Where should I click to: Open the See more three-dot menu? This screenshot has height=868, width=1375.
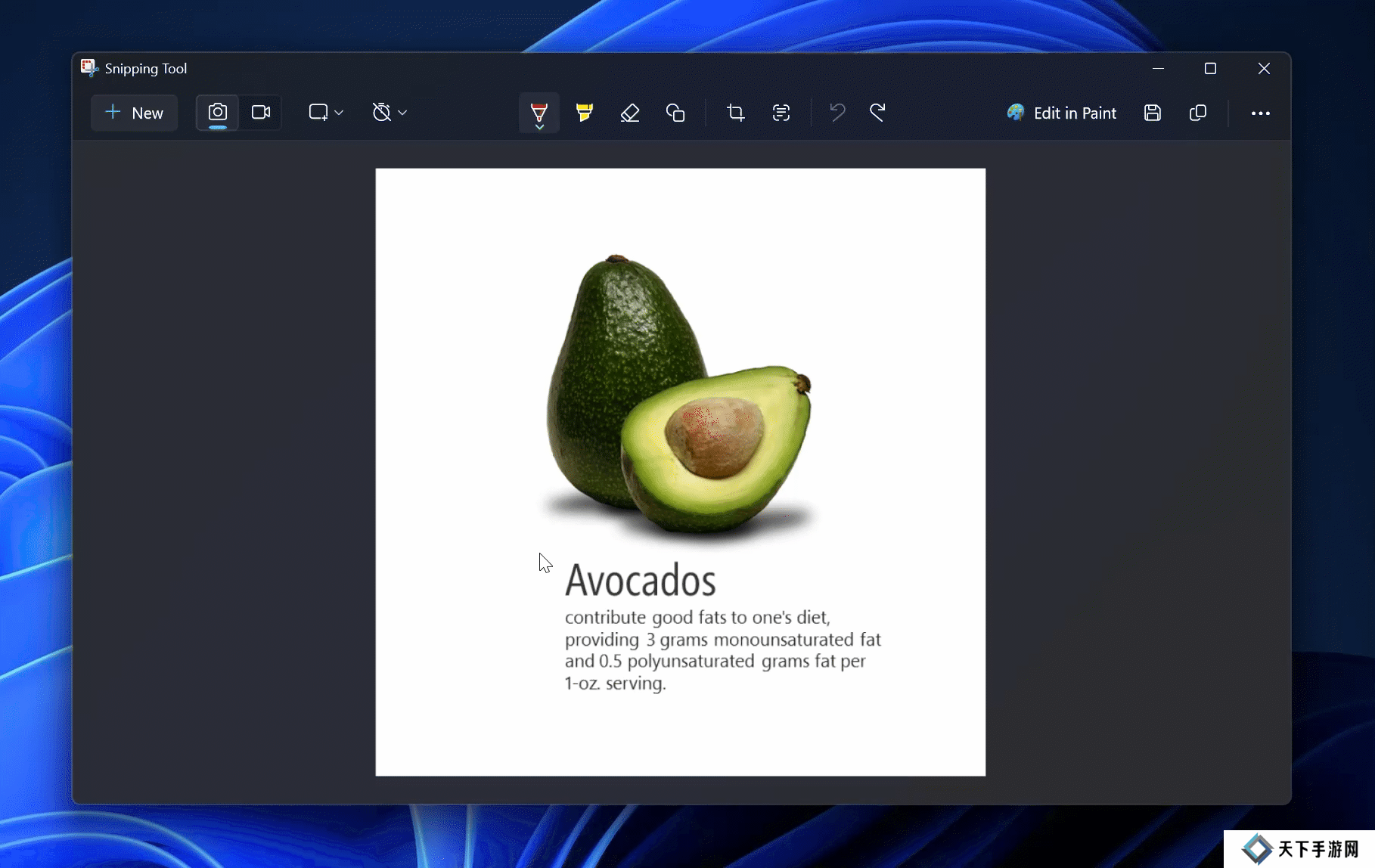1260,113
